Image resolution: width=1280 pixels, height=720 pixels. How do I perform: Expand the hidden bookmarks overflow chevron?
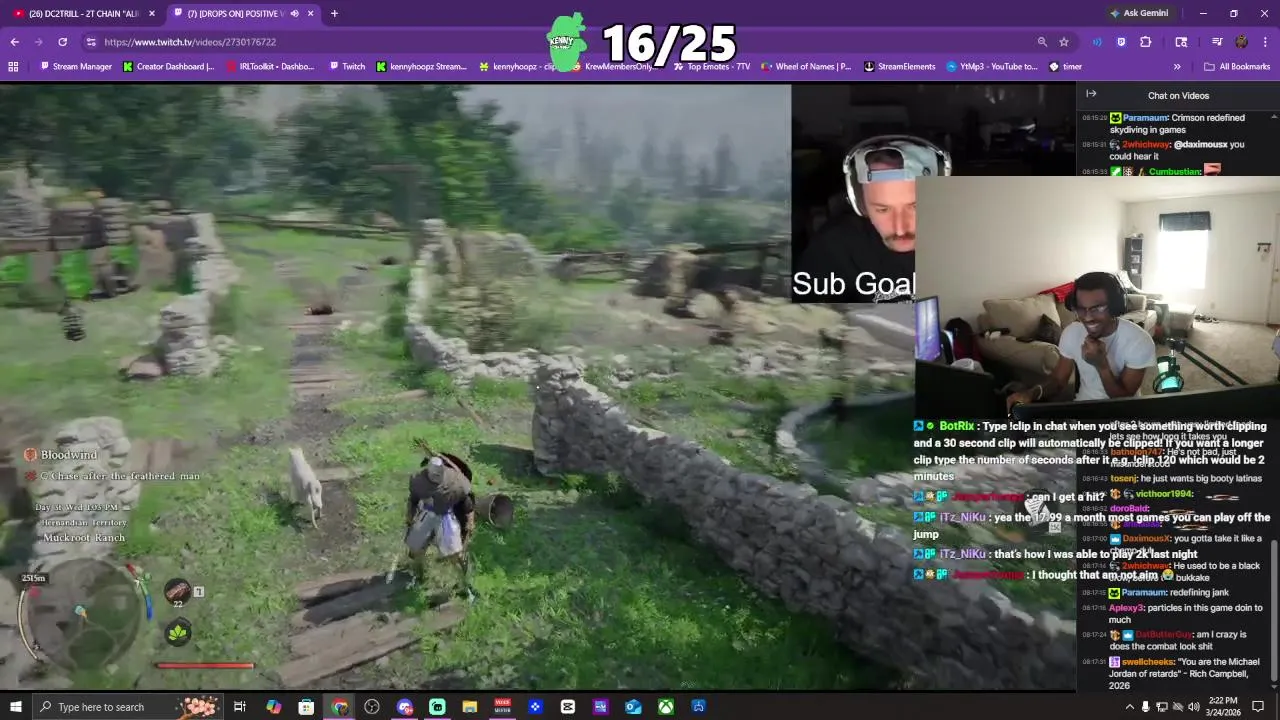tap(1177, 67)
